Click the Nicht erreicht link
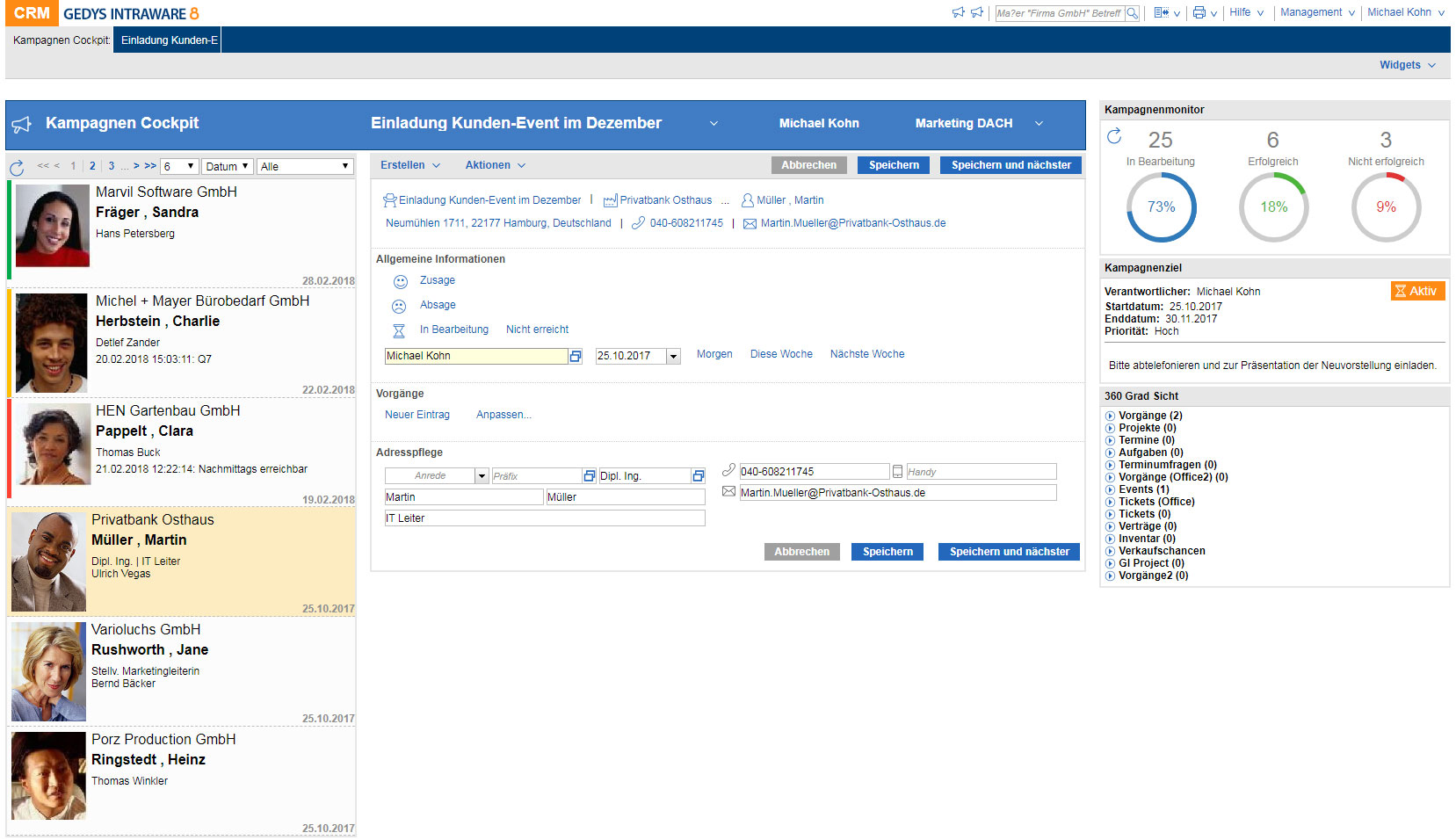 click(537, 329)
